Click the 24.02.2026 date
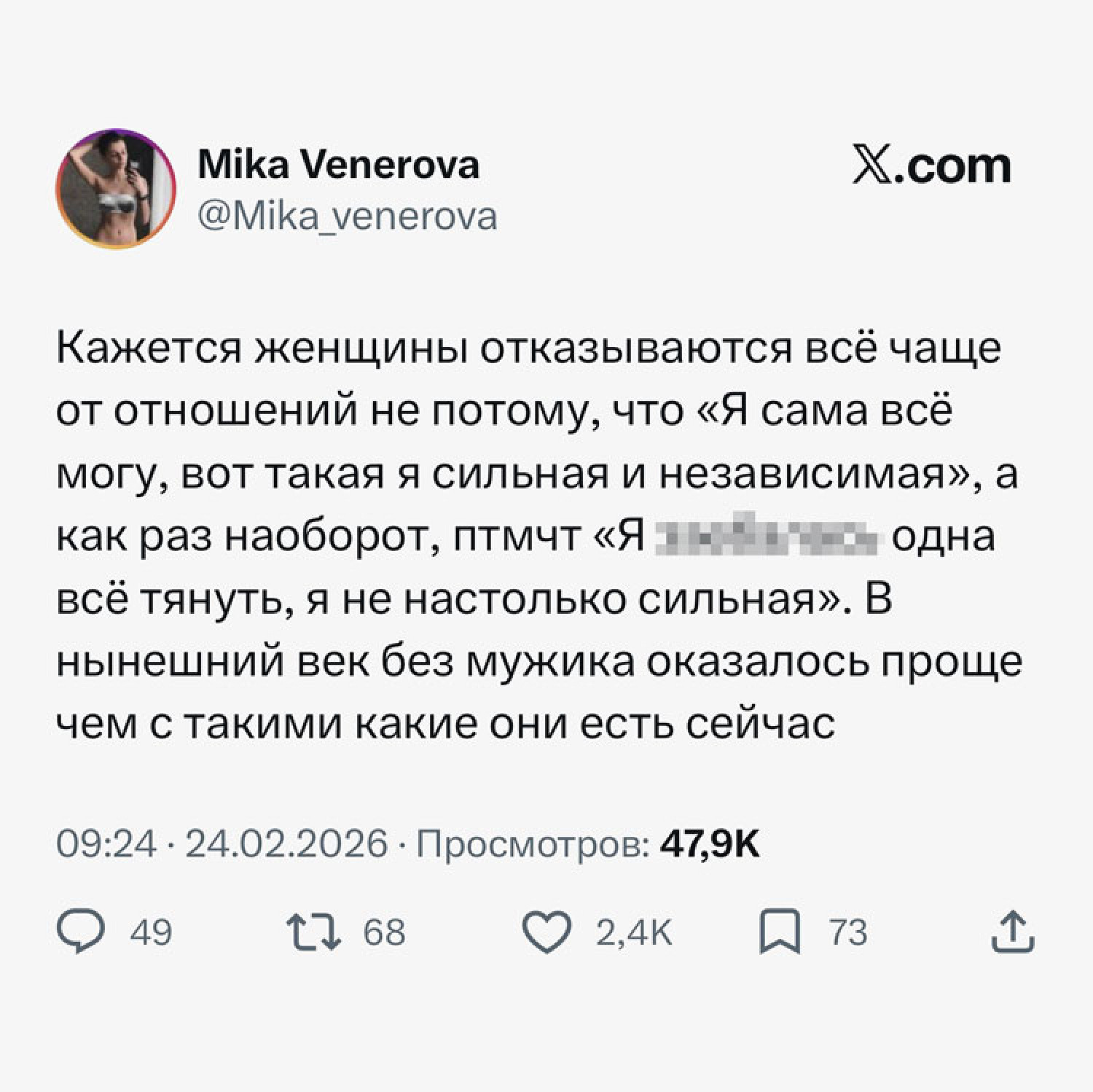 [x=286, y=844]
